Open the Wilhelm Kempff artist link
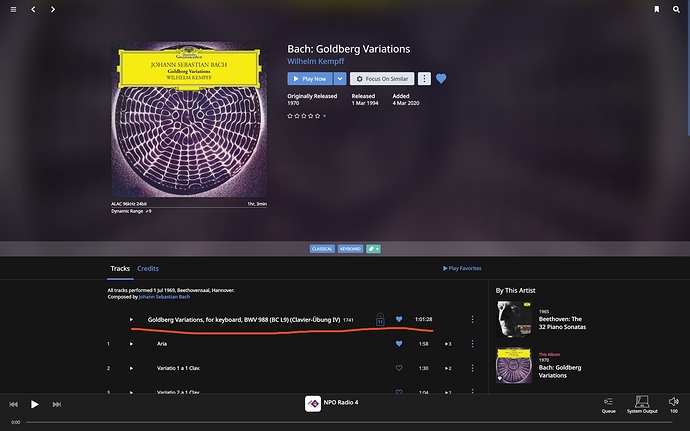The image size is (690, 431). point(316,61)
